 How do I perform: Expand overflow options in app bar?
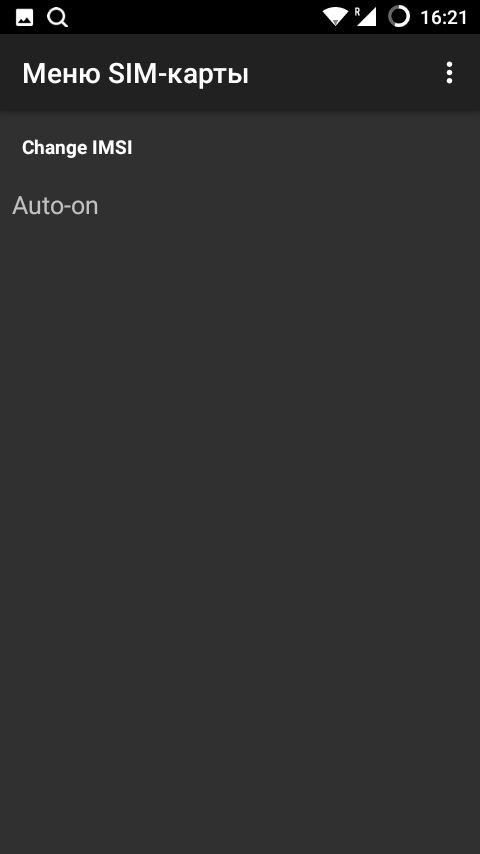[x=449, y=72]
